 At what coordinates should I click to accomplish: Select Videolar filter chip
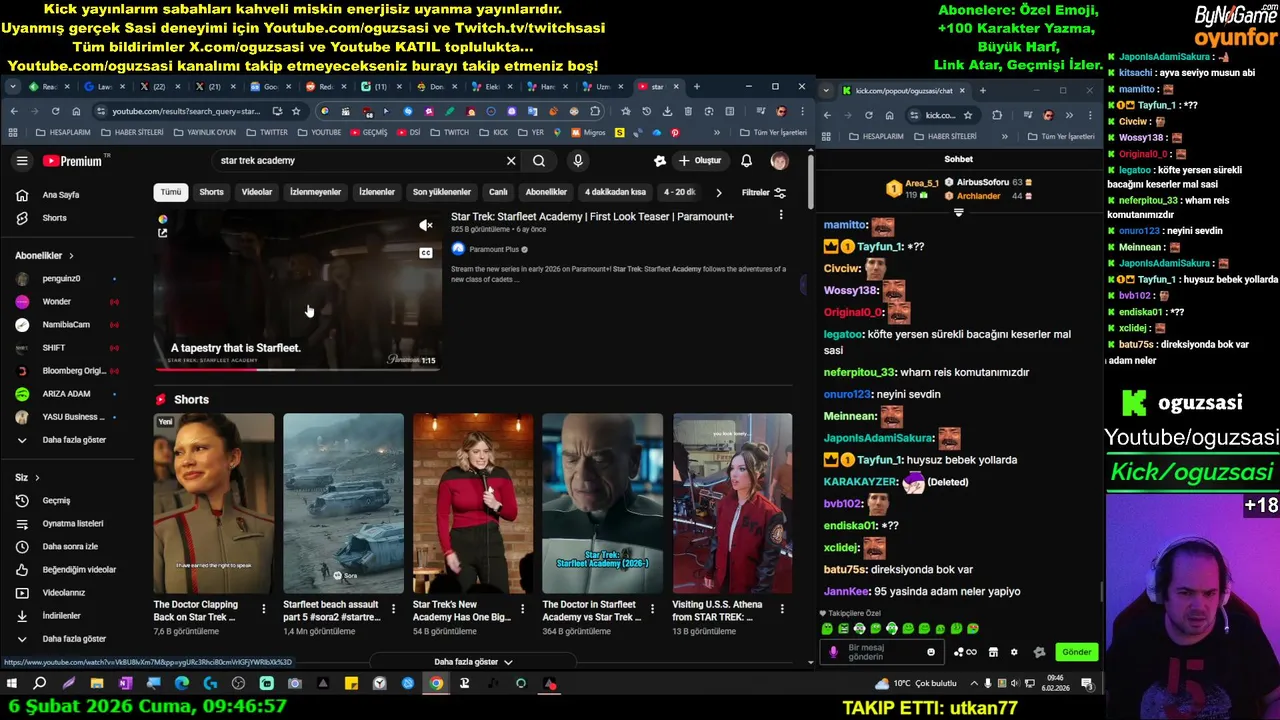click(x=257, y=192)
